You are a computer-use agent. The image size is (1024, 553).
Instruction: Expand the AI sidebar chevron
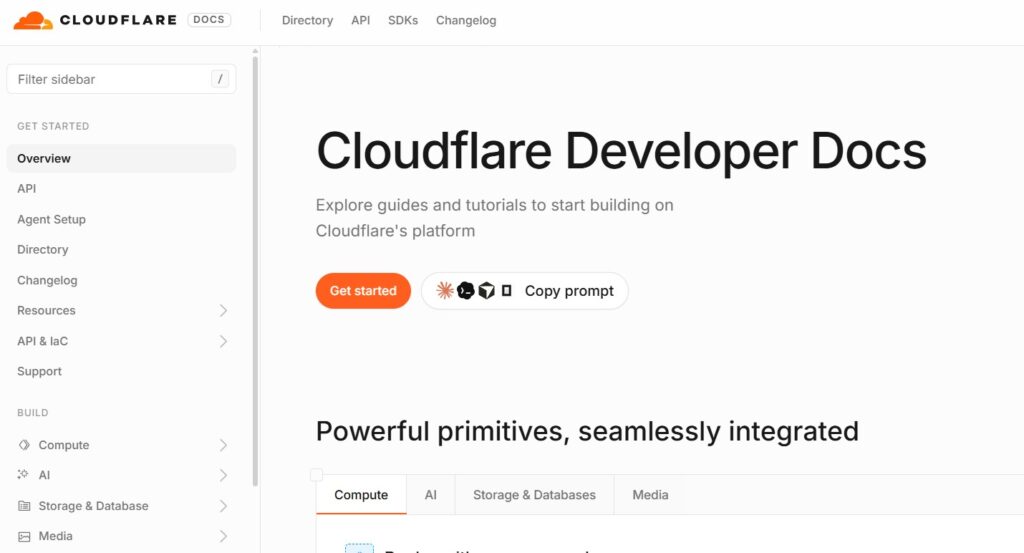click(x=223, y=475)
